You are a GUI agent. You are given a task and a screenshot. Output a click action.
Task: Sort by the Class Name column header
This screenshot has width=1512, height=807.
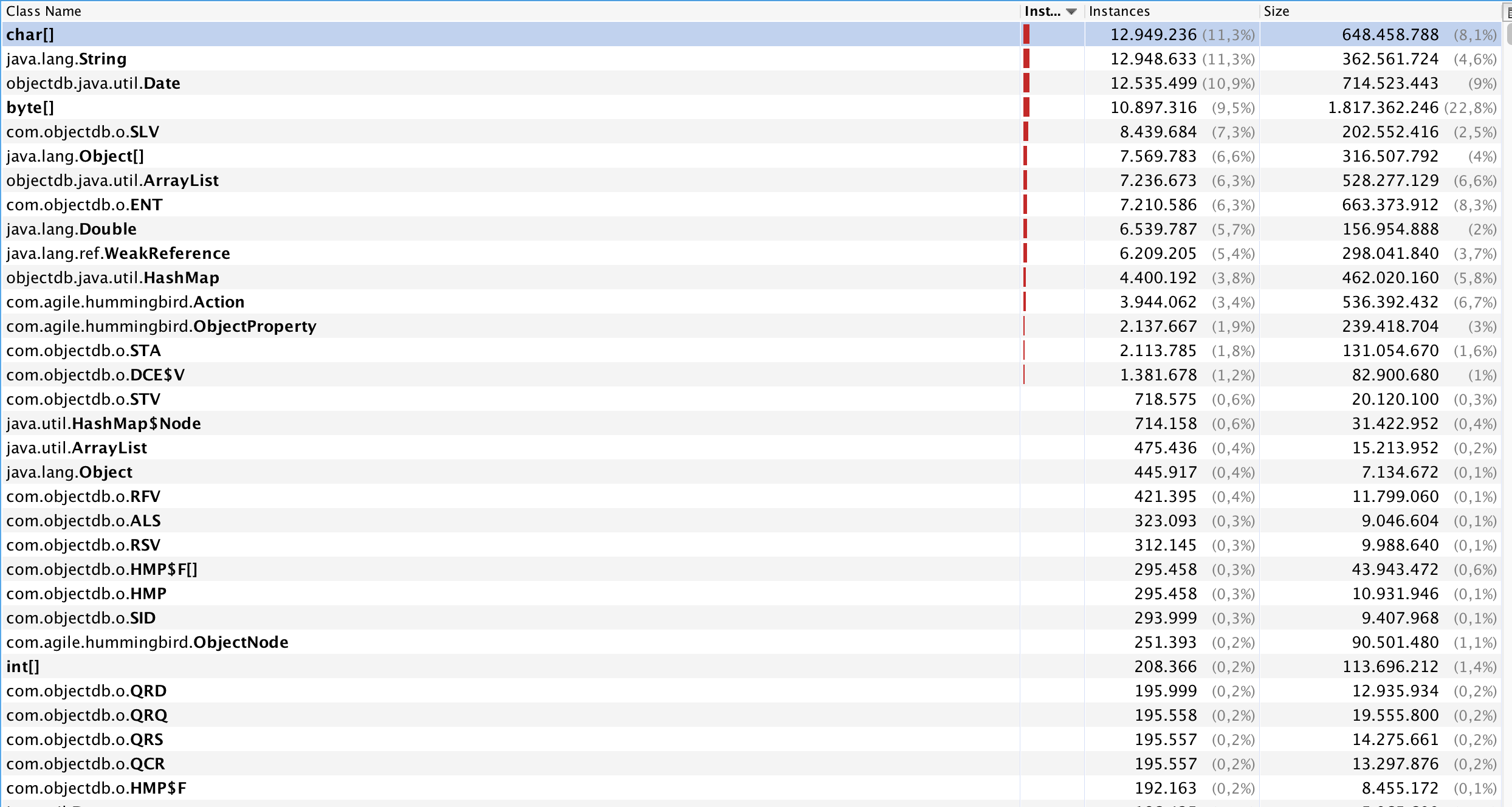click(x=510, y=11)
